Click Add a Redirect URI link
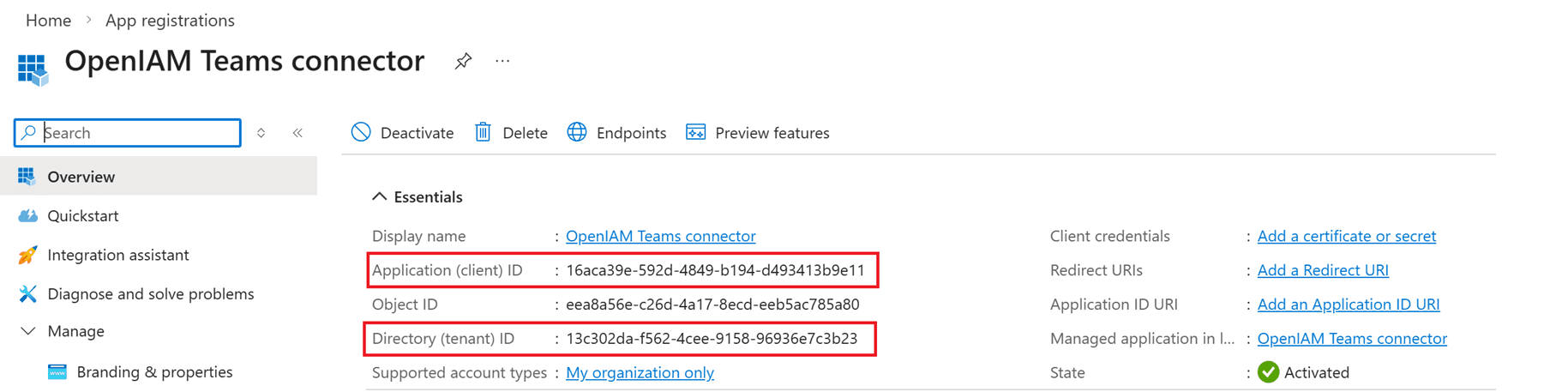 point(1322,270)
